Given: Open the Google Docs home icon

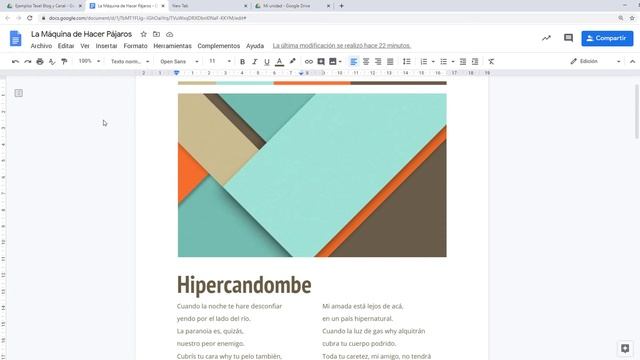Looking at the screenshot, I should click(16, 38).
